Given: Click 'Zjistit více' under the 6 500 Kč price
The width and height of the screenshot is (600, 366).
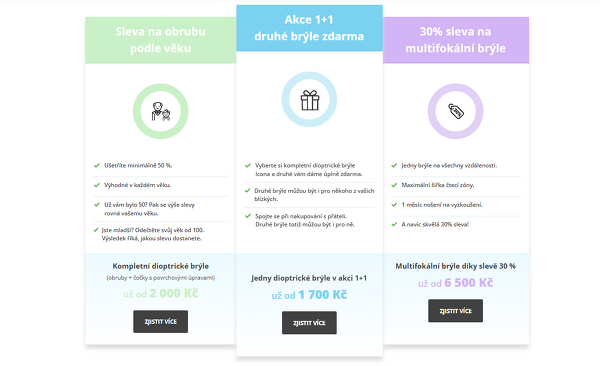Looking at the screenshot, I should (455, 311).
